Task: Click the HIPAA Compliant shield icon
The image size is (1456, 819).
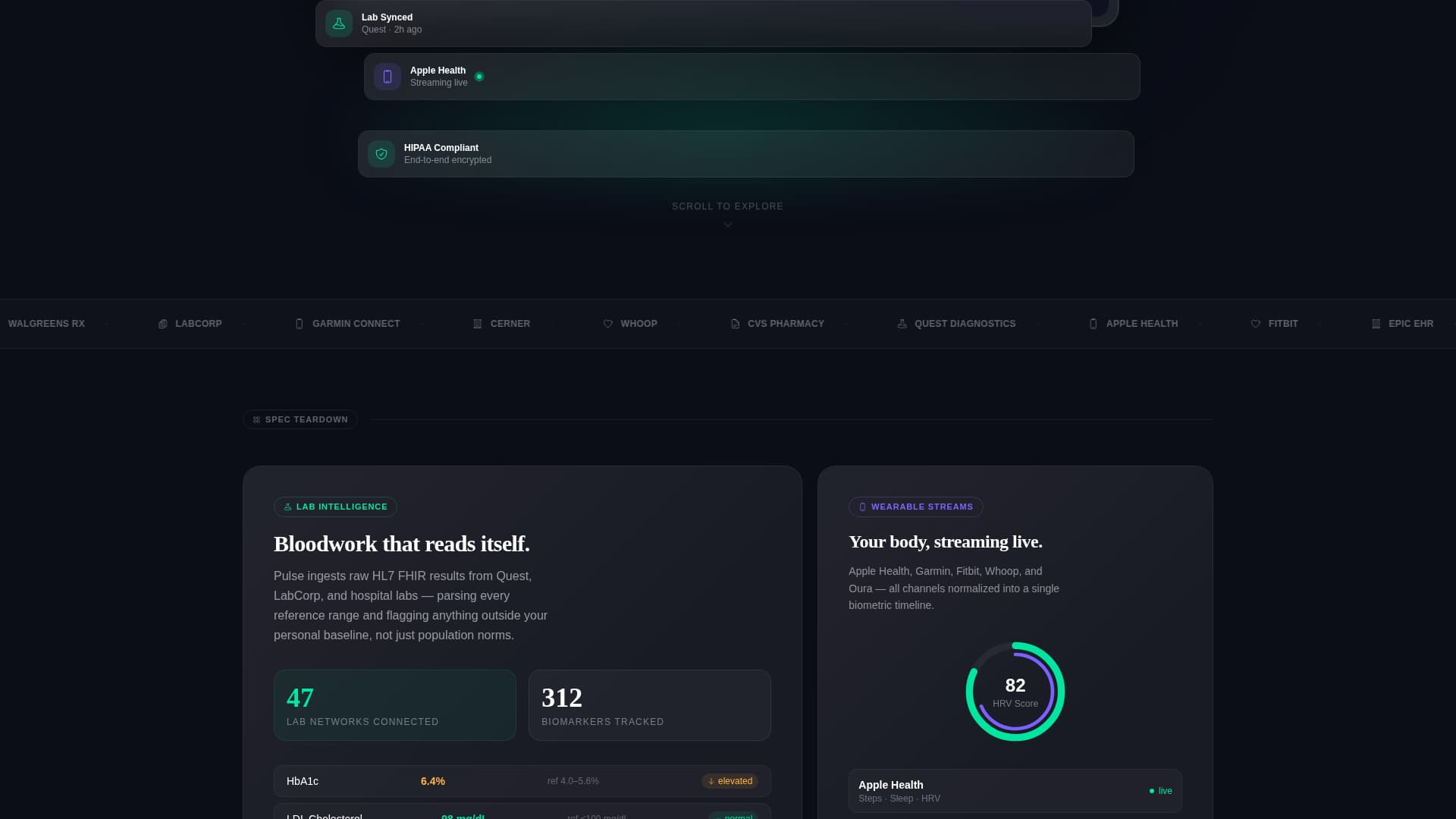Action: tap(381, 154)
